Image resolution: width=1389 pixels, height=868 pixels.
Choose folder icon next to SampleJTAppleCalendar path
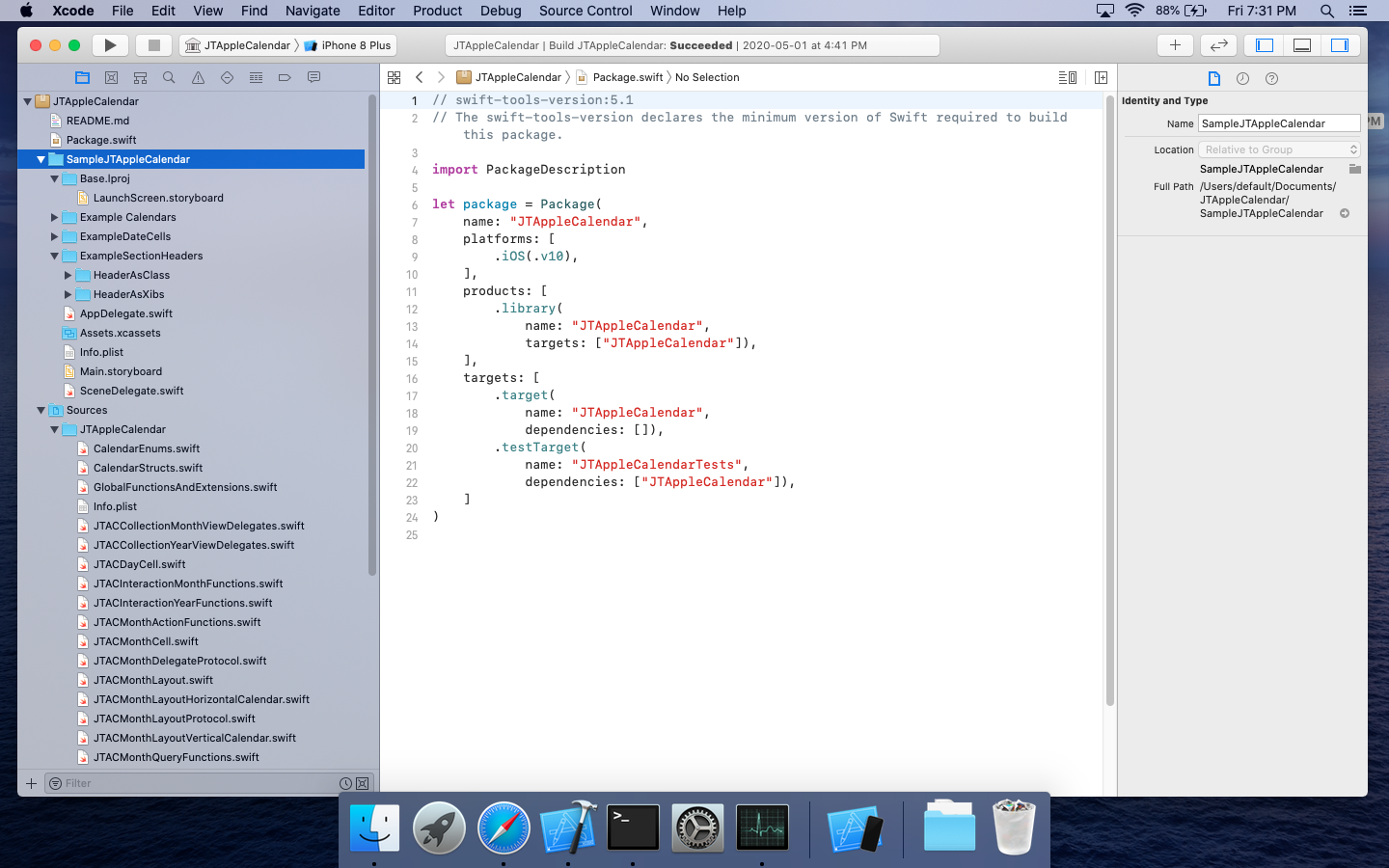tap(1354, 169)
